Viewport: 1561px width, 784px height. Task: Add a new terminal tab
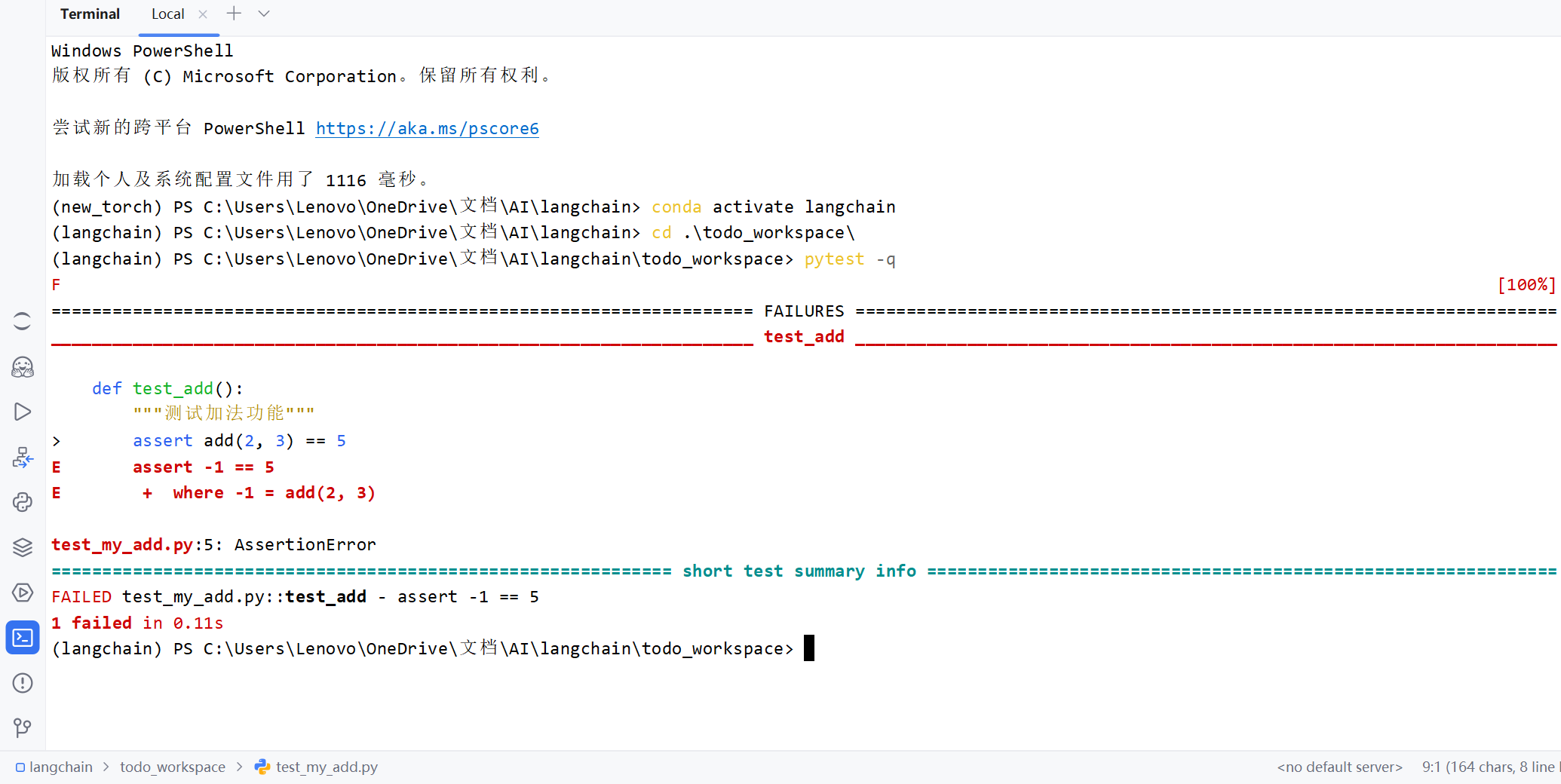[234, 14]
